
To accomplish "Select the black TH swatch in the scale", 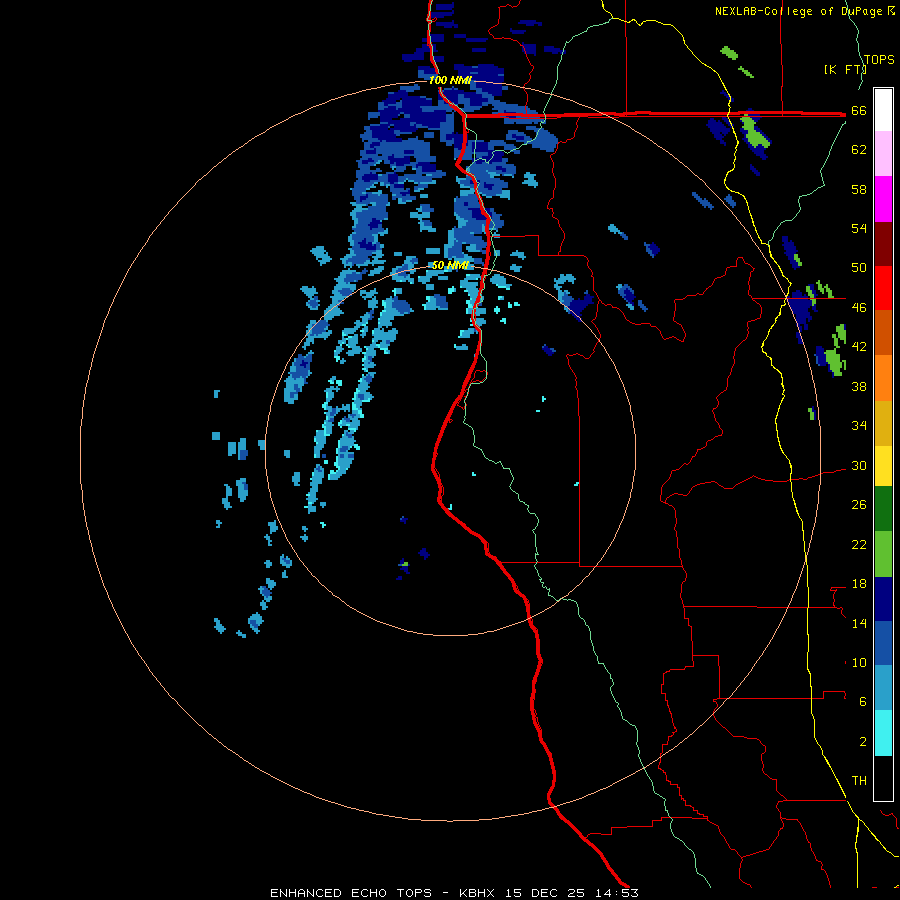I will 883,778.
